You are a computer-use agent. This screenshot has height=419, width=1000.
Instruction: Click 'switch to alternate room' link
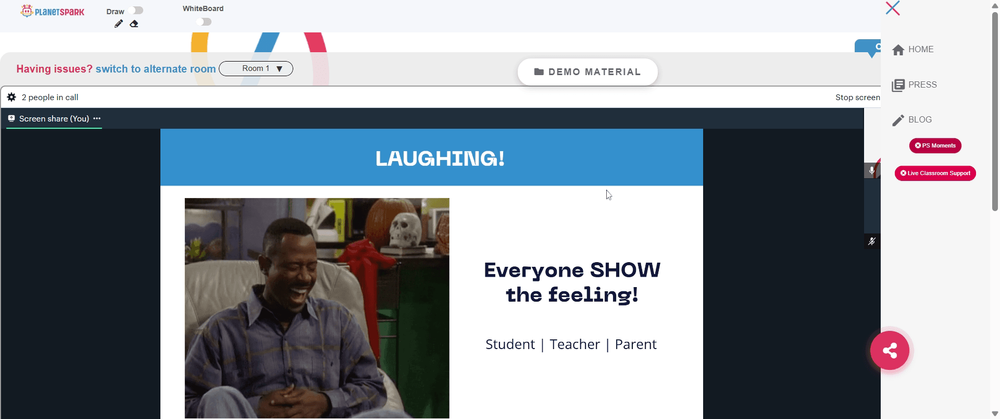coord(156,69)
